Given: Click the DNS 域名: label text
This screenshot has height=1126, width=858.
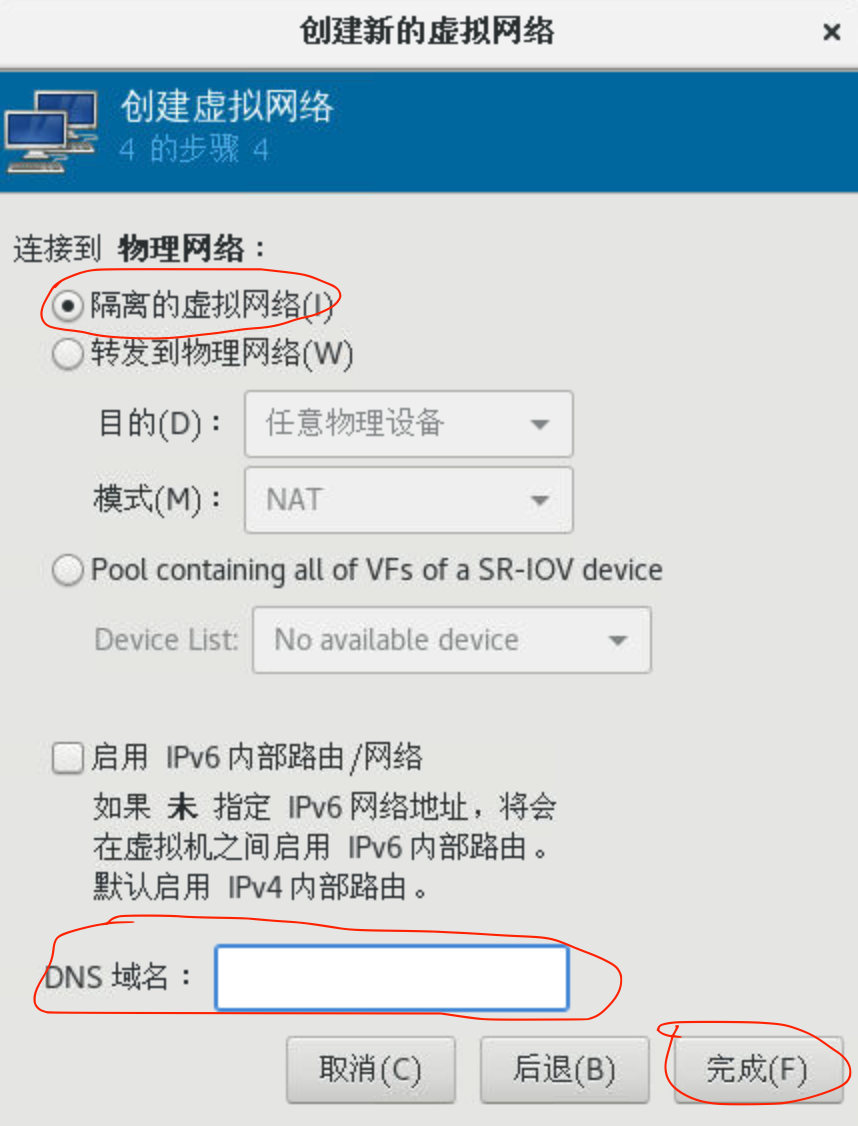Looking at the screenshot, I should [118, 977].
